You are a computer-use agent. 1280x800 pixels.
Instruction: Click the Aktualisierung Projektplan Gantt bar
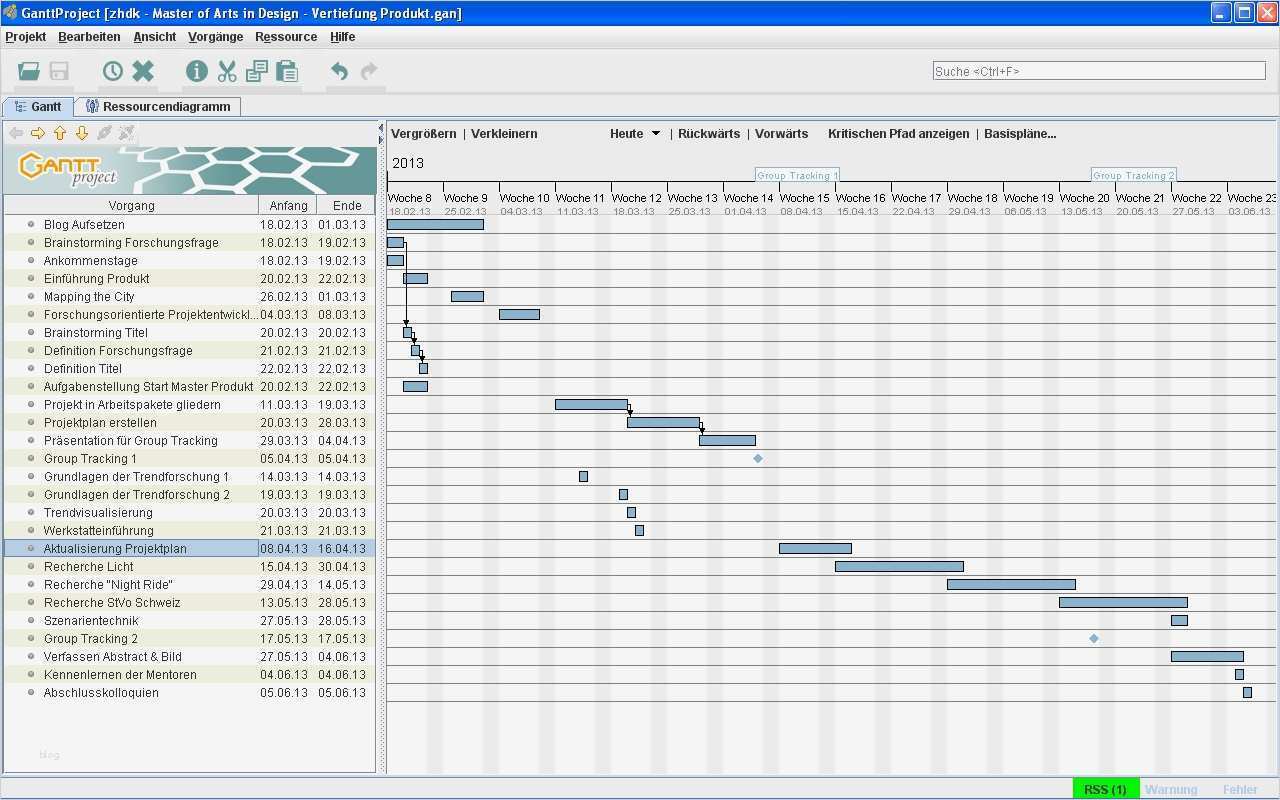pyautogui.click(x=815, y=549)
